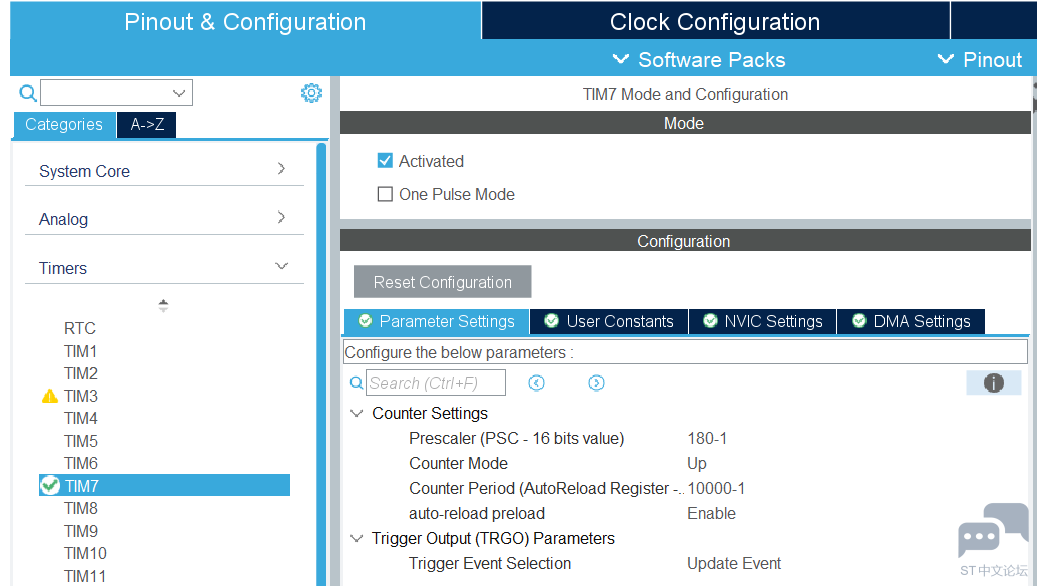The width and height of the screenshot is (1037, 586).
Task: Select TIM5 in the Timers list
Action: click(81, 441)
